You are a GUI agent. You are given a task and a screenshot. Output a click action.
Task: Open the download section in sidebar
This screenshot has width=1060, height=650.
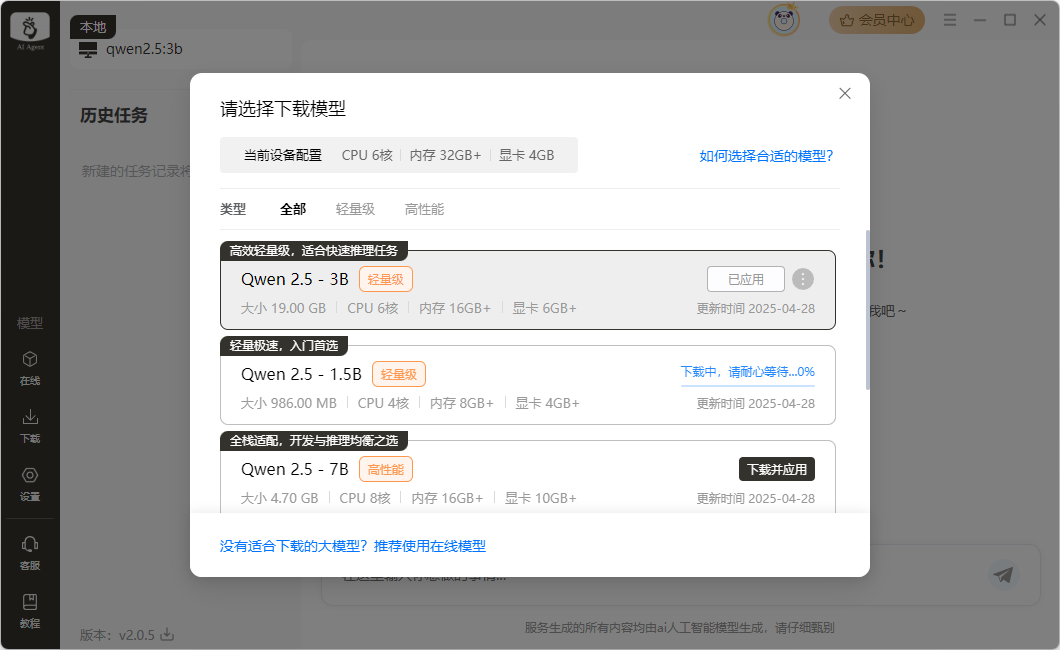pos(30,426)
